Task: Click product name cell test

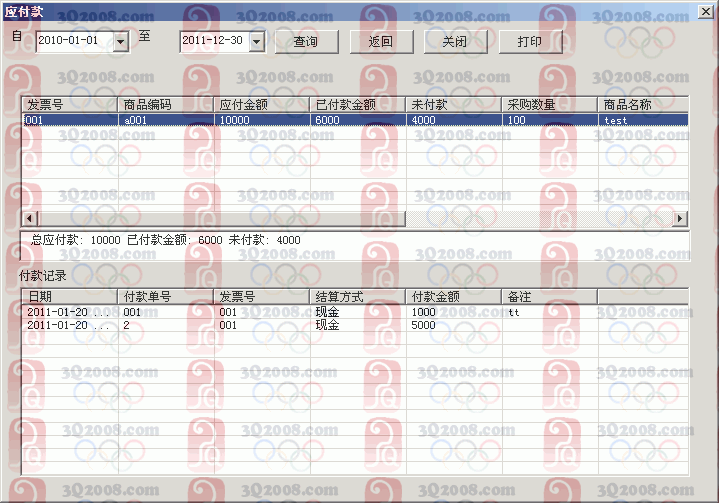Action: tap(643, 120)
